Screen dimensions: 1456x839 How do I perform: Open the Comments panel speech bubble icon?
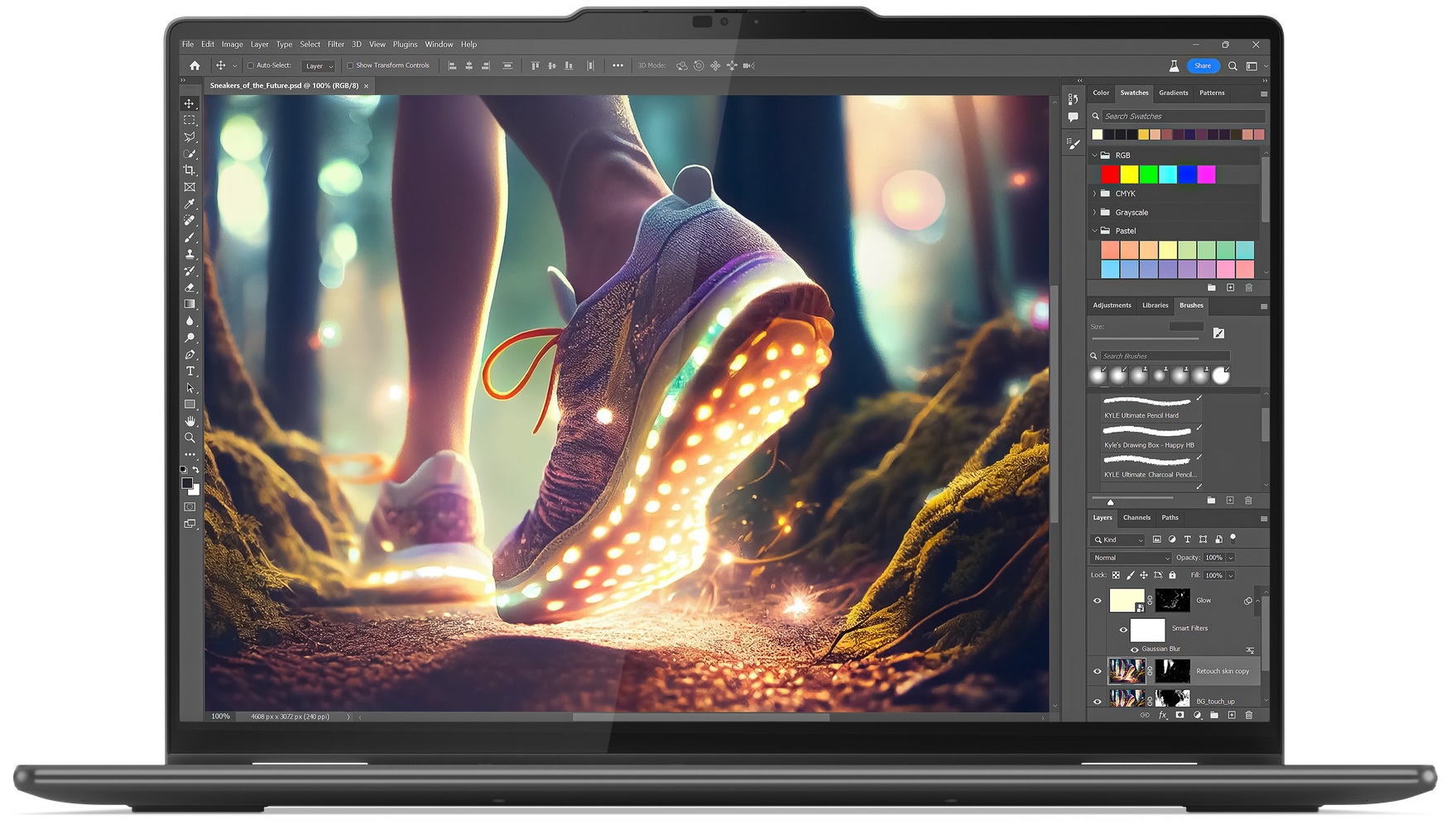click(x=1073, y=117)
